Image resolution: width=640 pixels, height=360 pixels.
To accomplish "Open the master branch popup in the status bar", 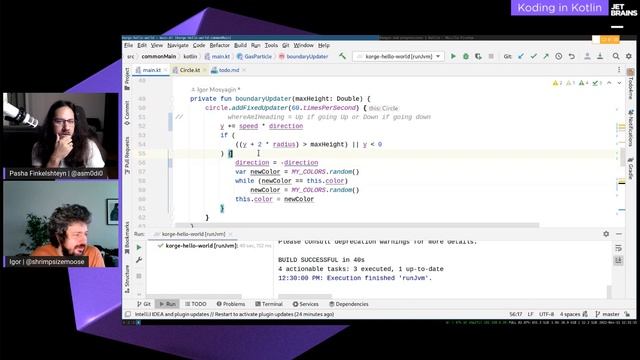I will 608,314.
